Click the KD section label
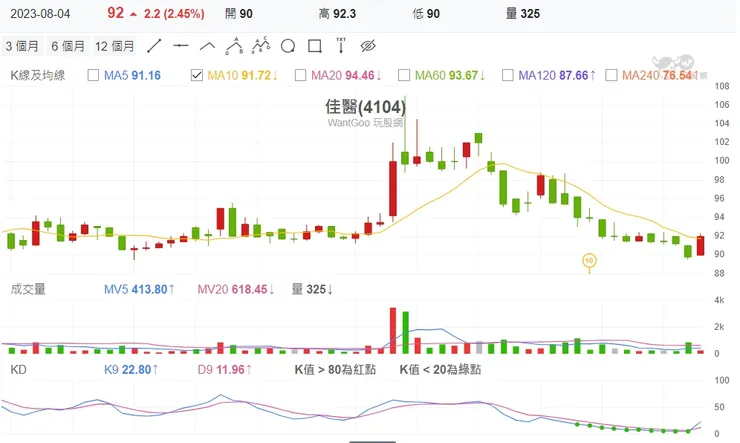Screen dimensions: 740x443 pyautogui.click(x=18, y=370)
